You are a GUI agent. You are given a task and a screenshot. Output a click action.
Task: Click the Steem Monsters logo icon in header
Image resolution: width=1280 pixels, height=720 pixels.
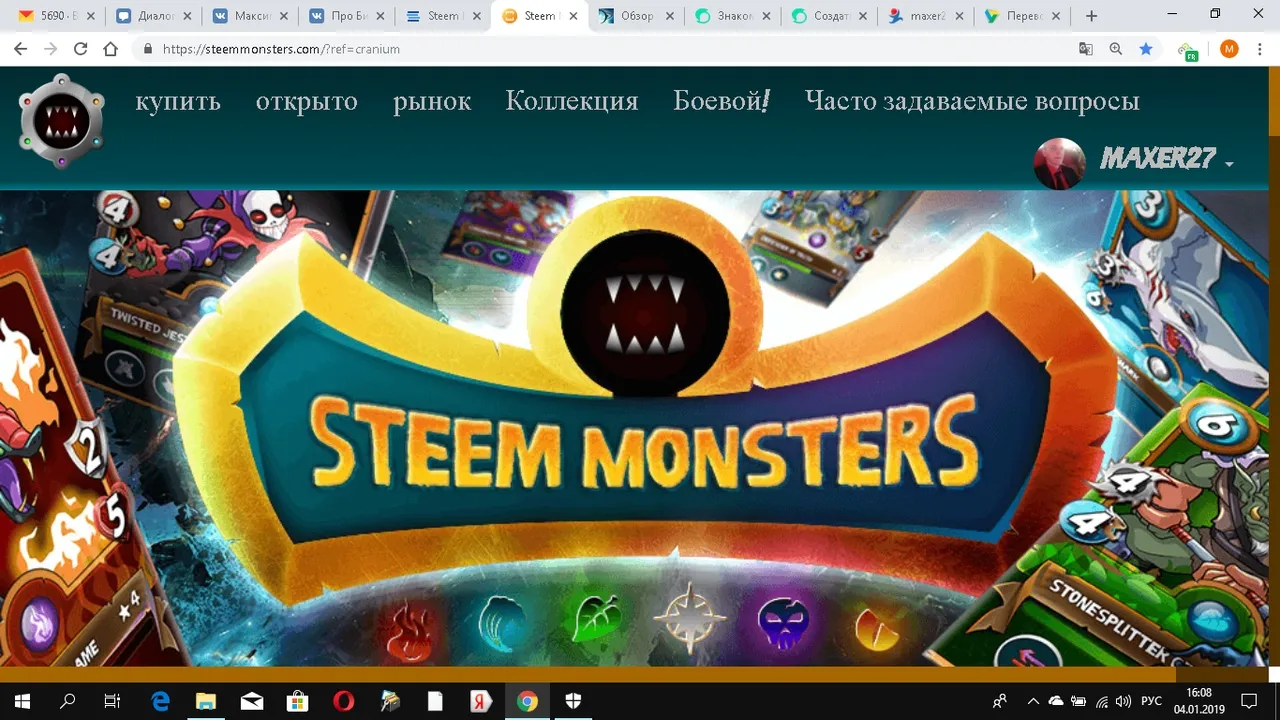coord(62,121)
